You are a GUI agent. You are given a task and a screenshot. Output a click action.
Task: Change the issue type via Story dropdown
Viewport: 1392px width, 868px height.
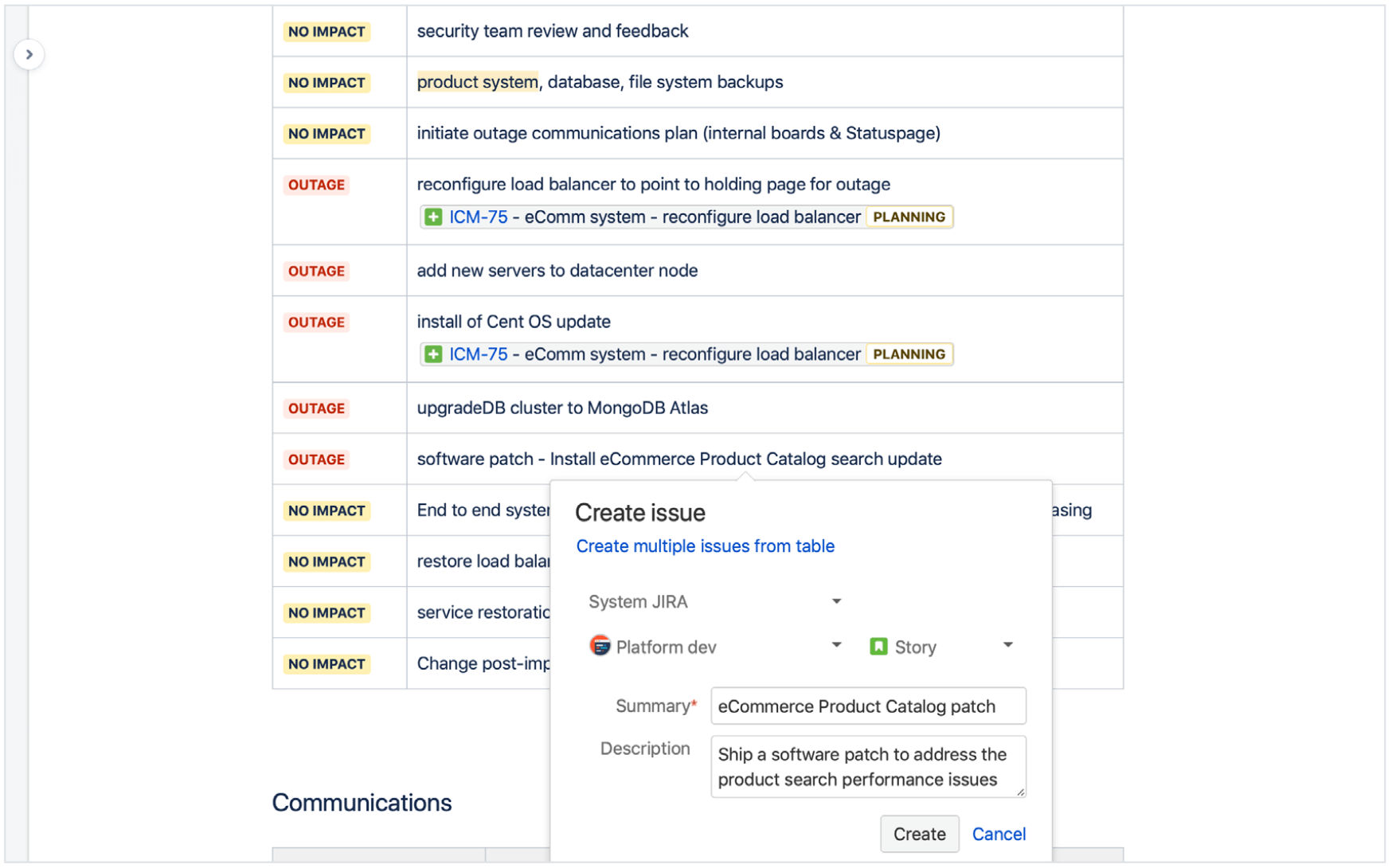[1008, 644]
